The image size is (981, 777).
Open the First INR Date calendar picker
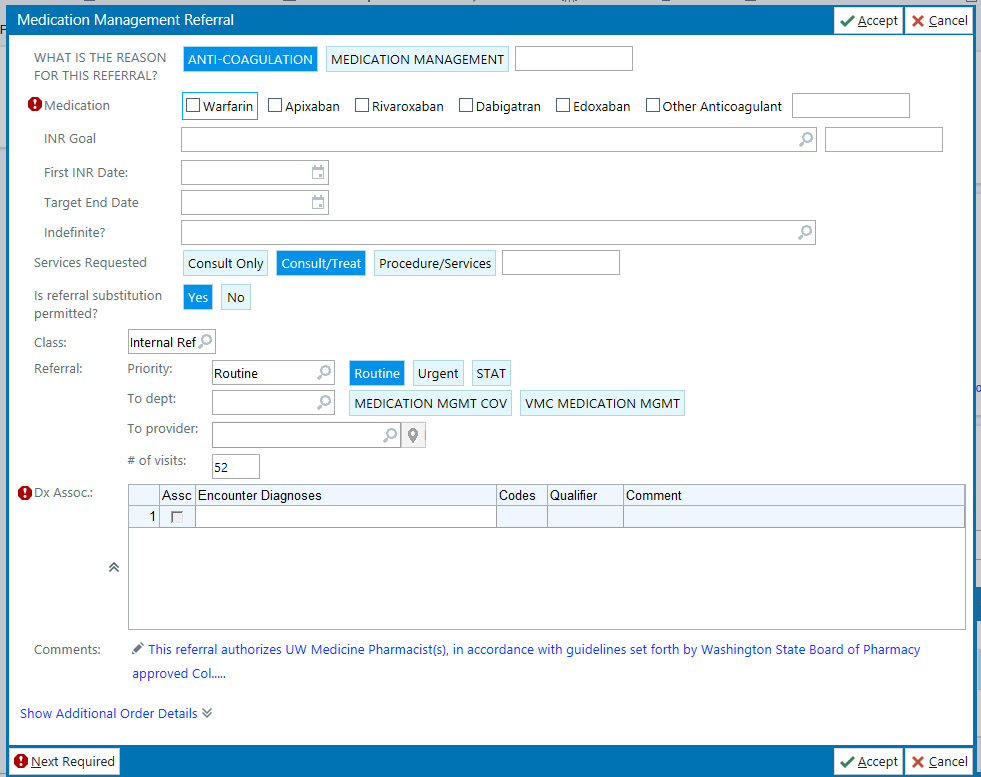pos(318,173)
